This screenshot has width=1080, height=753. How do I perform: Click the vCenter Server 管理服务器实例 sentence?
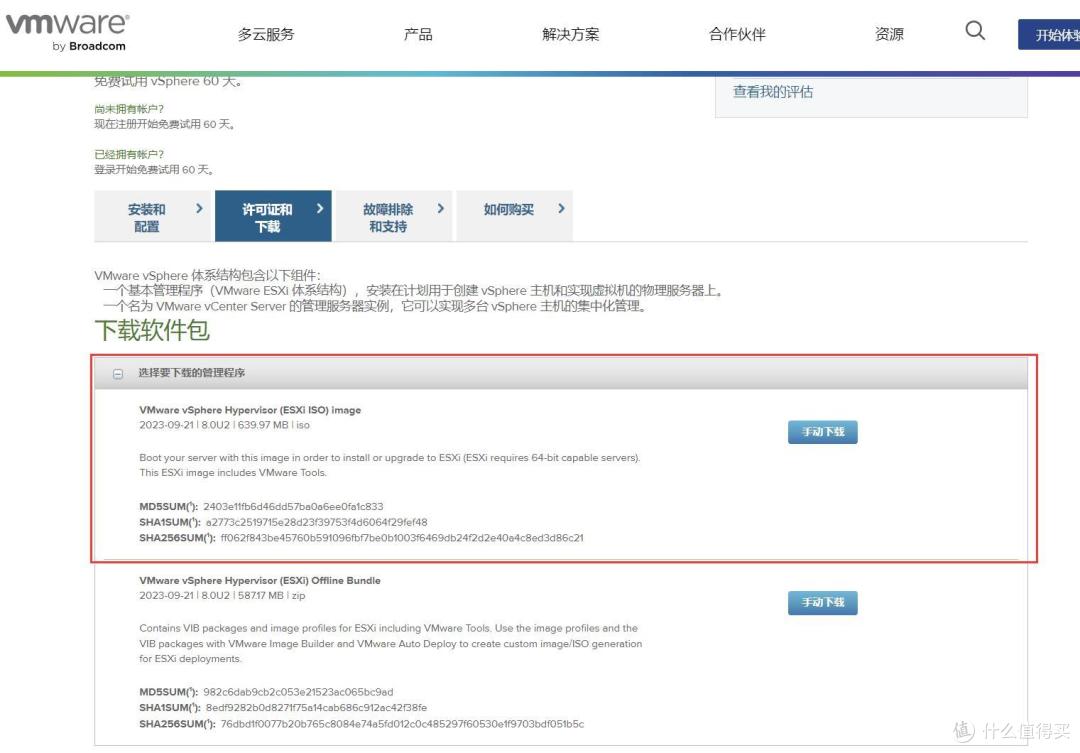[376, 307]
